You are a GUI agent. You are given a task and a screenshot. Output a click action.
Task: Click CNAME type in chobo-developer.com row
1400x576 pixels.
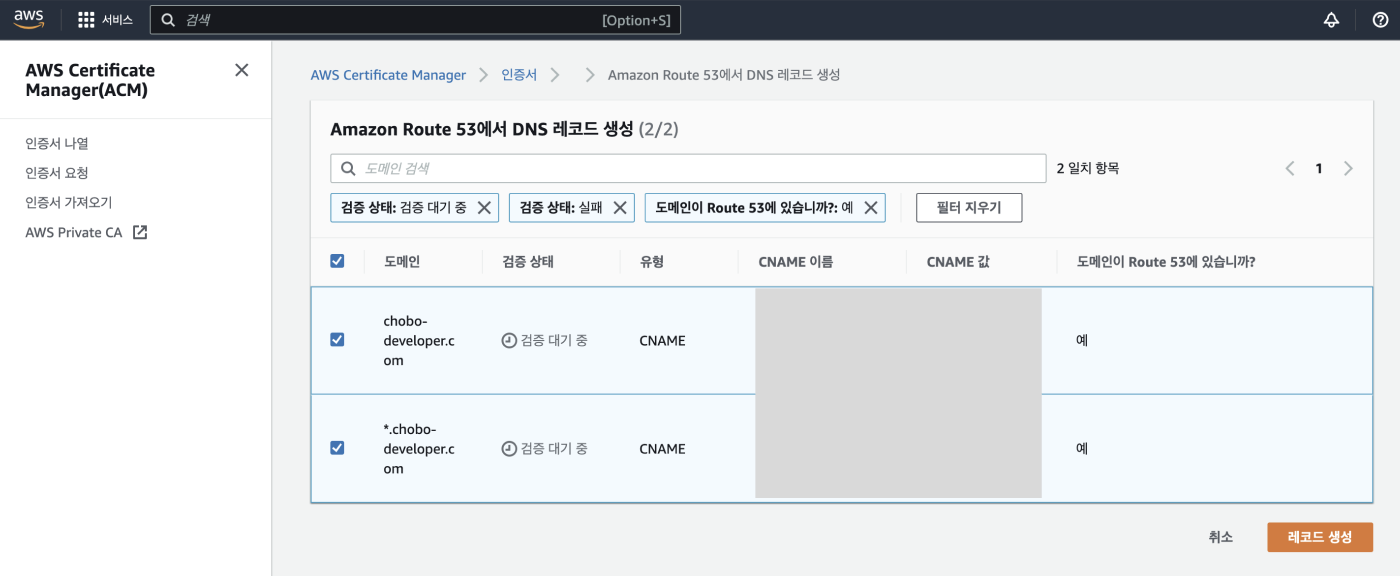click(663, 341)
